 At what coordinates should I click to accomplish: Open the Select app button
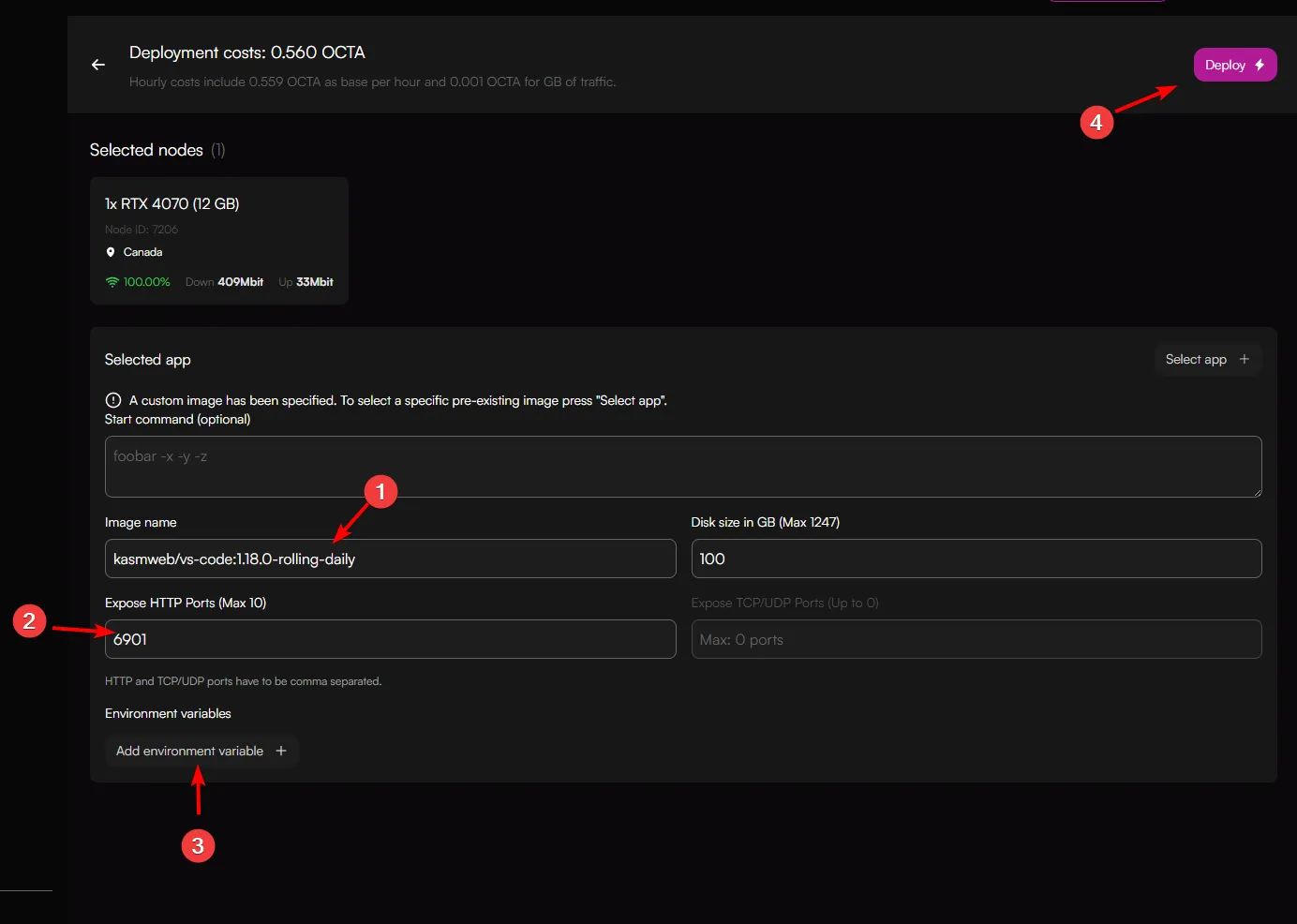click(1208, 359)
